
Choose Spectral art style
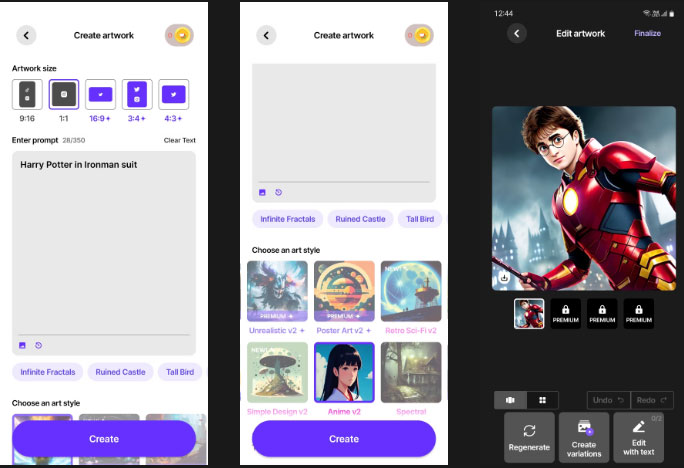click(x=411, y=372)
